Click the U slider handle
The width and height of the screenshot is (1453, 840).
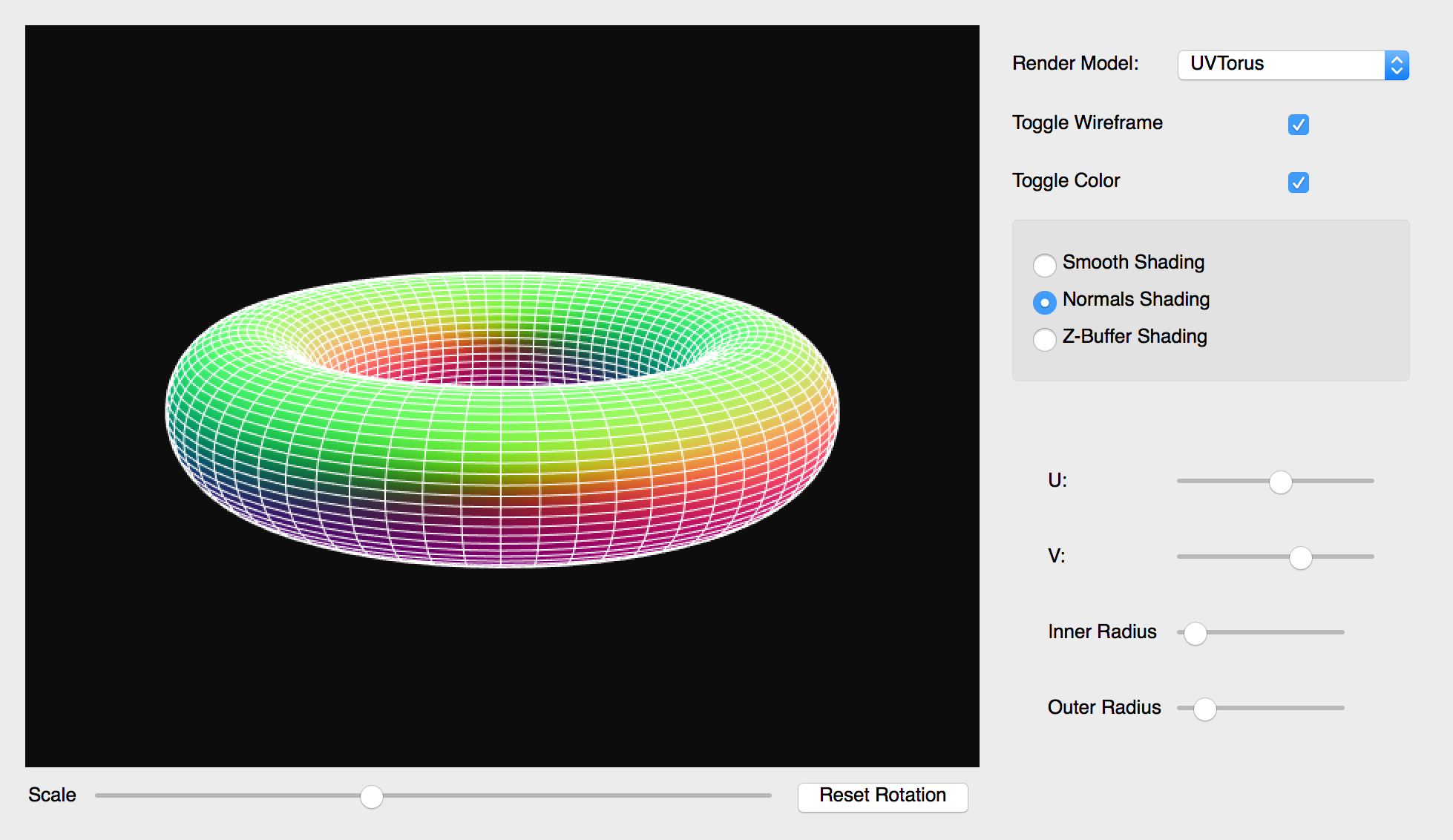pyautogui.click(x=1280, y=482)
